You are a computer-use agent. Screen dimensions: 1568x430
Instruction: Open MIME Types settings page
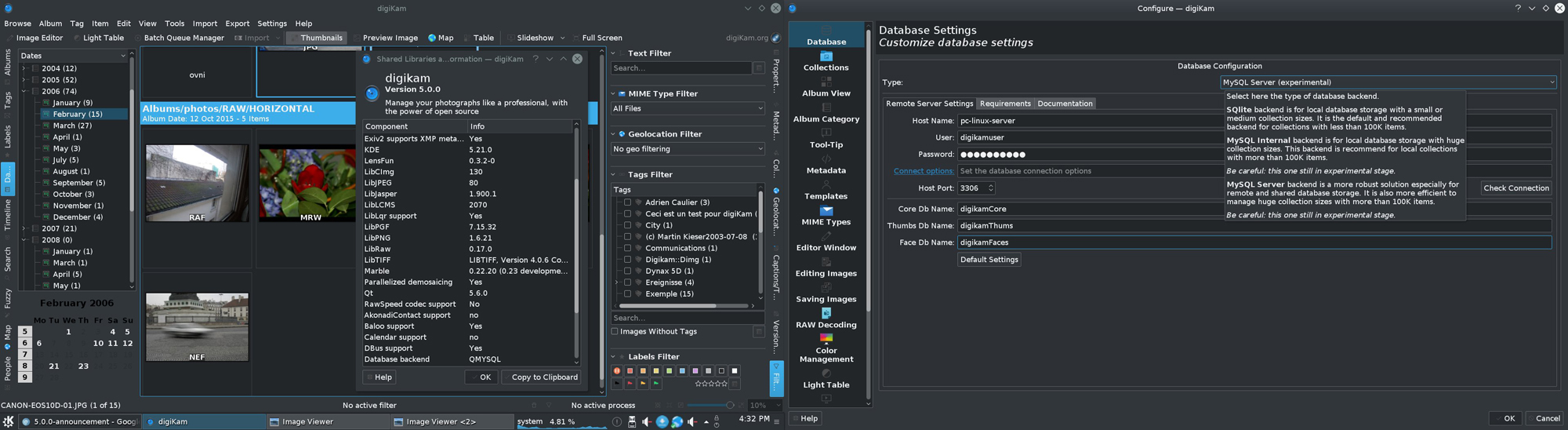tap(826, 217)
